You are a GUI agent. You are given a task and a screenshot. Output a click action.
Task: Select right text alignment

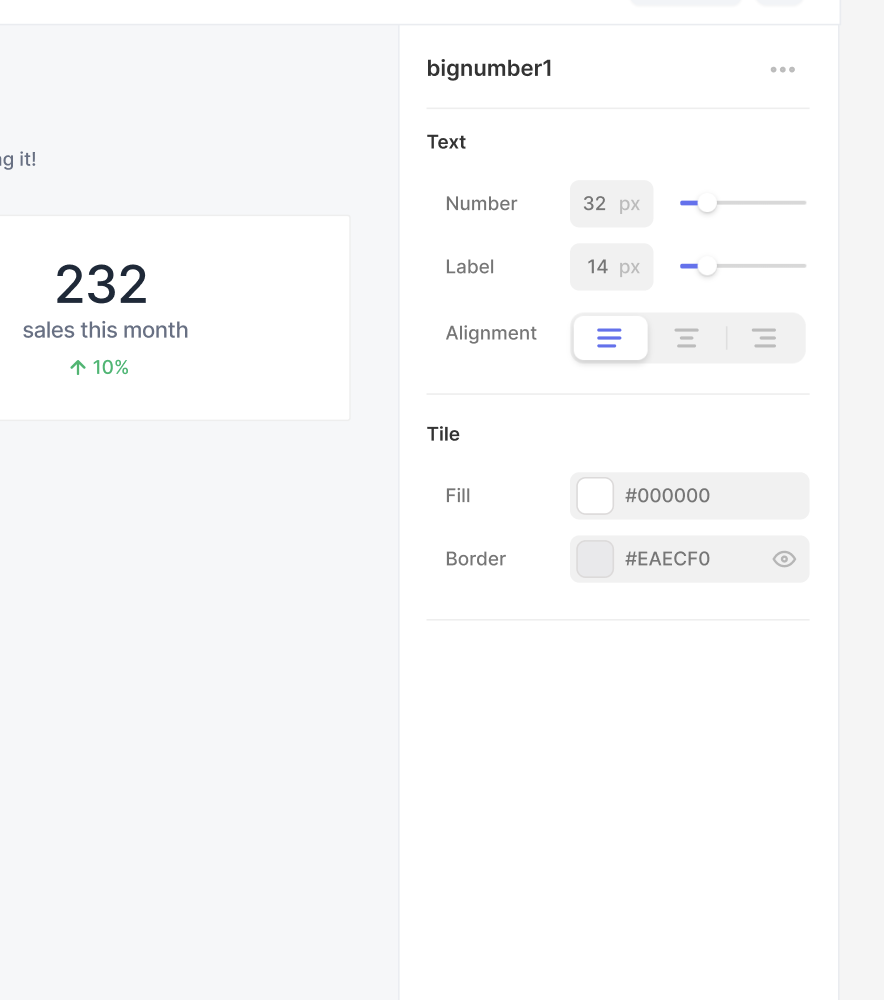coord(764,338)
